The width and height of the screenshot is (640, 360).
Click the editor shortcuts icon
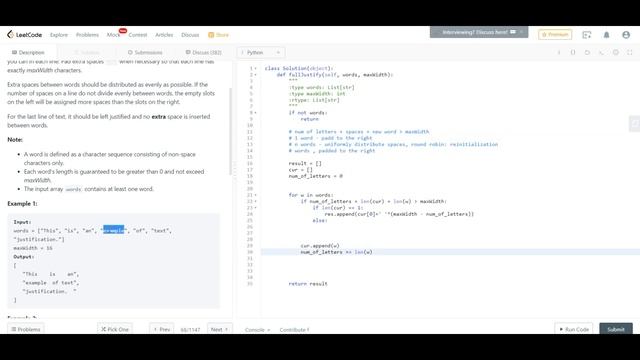click(x=602, y=53)
